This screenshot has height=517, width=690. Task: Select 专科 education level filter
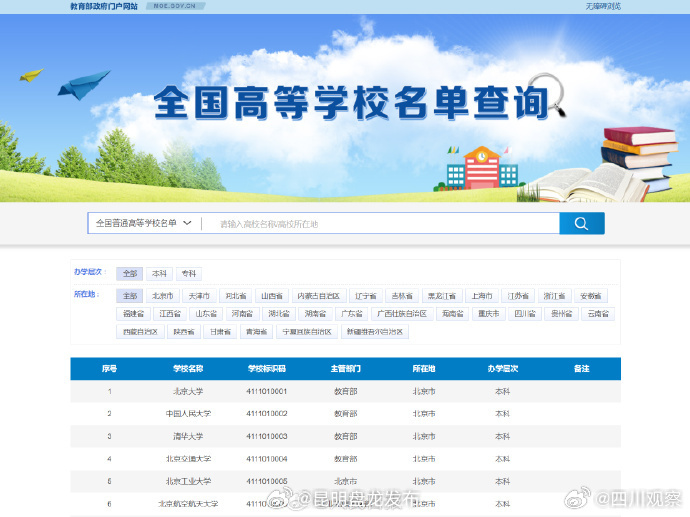(x=188, y=273)
